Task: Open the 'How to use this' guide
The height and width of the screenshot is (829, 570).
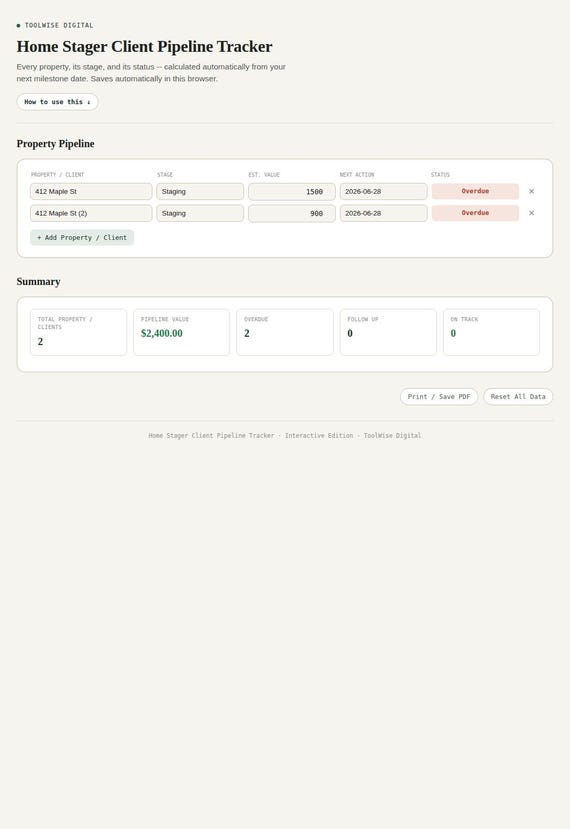Action: point(57,102)
